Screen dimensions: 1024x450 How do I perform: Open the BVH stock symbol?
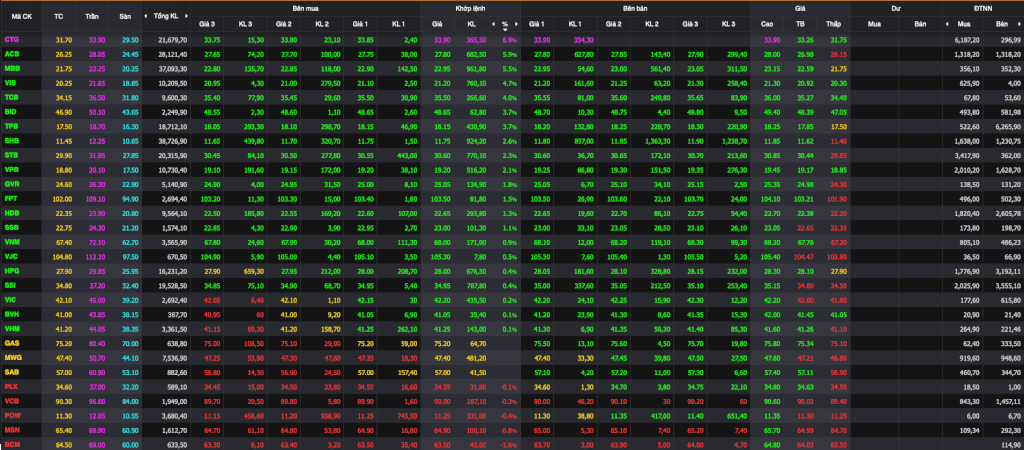[x=11, y=312]
